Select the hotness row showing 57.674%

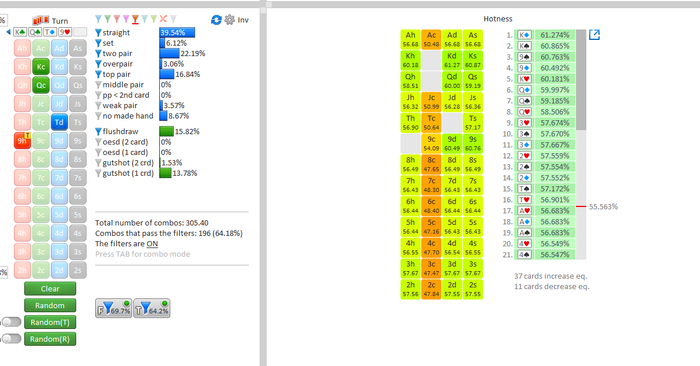click(544, 123)
